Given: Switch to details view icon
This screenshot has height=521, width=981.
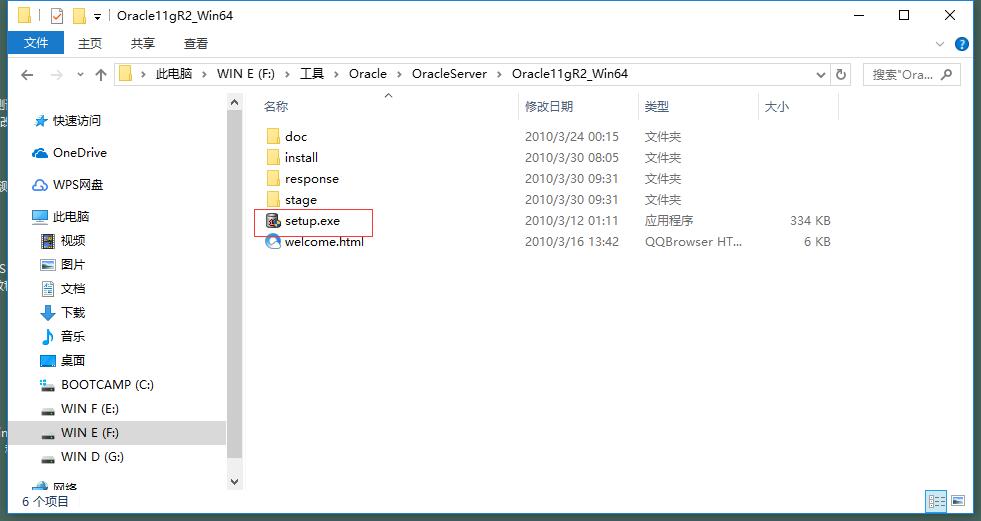Looking at the screenshot, I should (937, 501).
